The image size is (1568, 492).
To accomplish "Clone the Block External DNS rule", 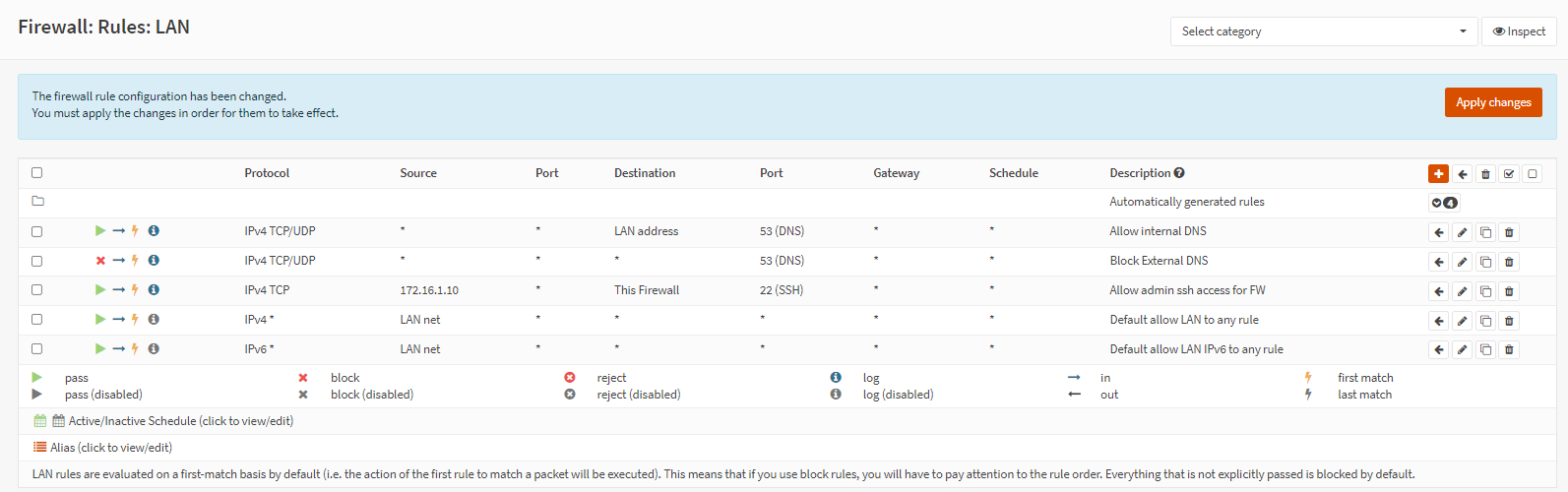I will coord(1486,263).
